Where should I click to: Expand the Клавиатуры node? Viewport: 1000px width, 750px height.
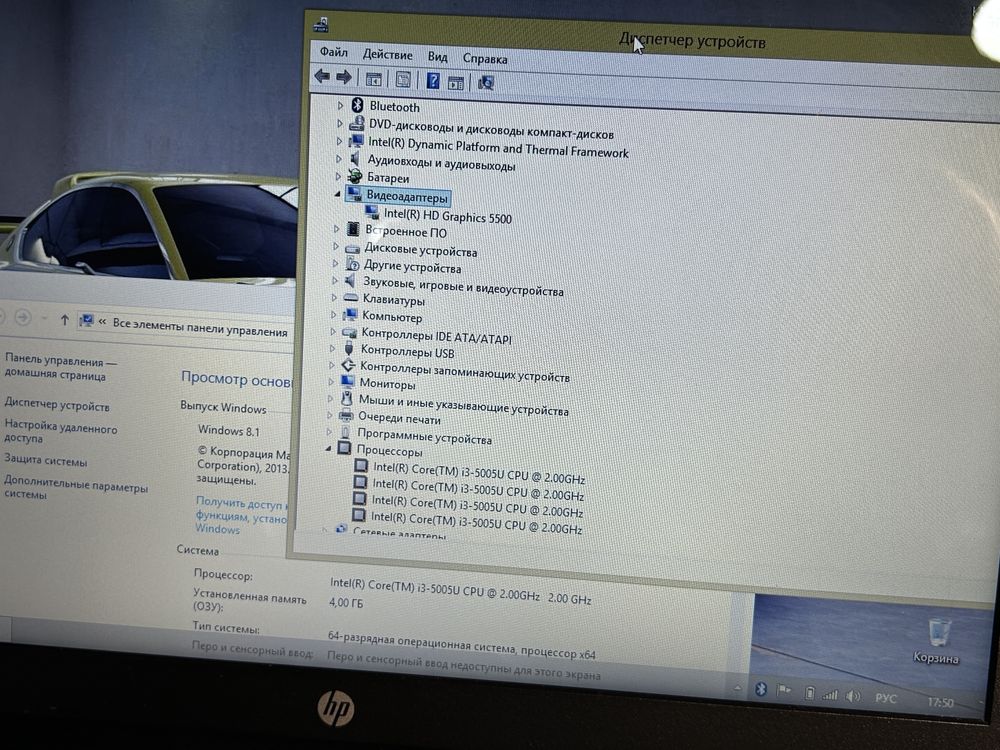pos(334,297)
